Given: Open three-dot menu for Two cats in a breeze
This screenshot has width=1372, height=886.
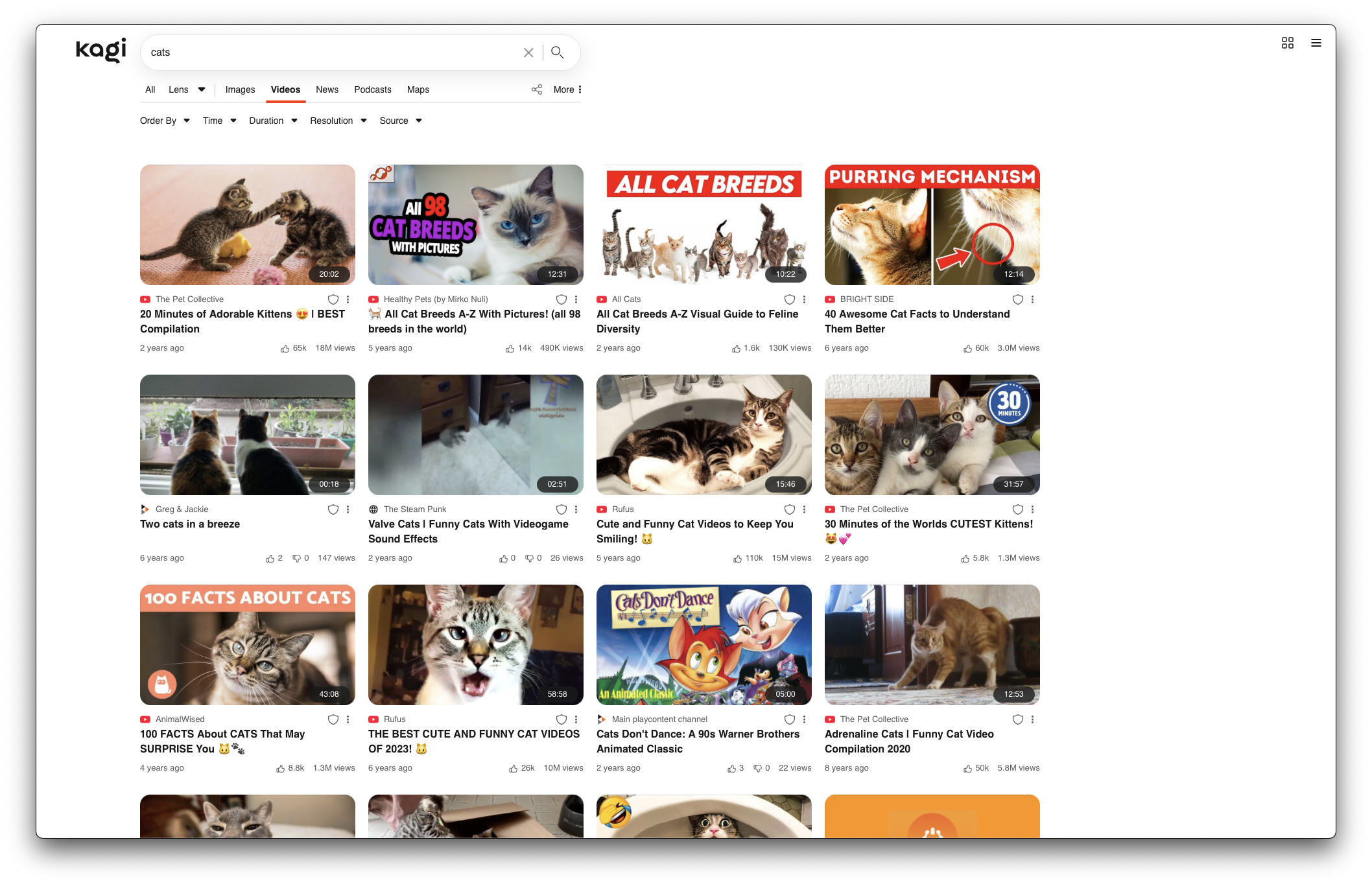Looking at the screenshot, I should 348,509.
